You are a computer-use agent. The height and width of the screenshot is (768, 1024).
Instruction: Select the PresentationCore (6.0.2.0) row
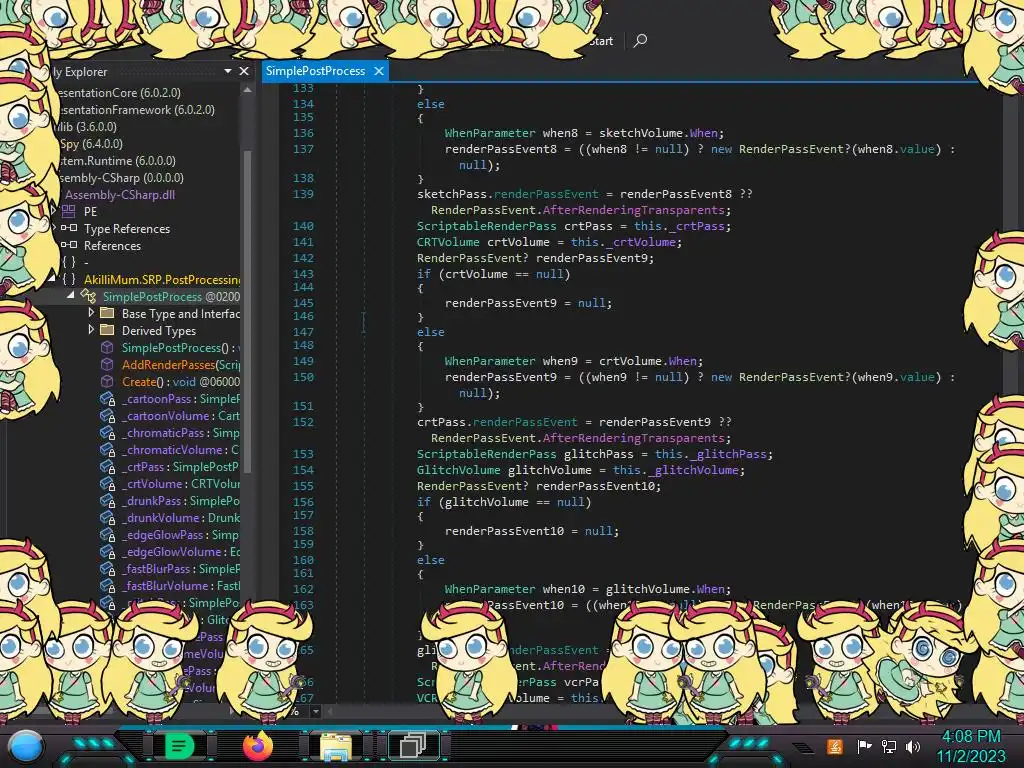click(x=119, y=93)
